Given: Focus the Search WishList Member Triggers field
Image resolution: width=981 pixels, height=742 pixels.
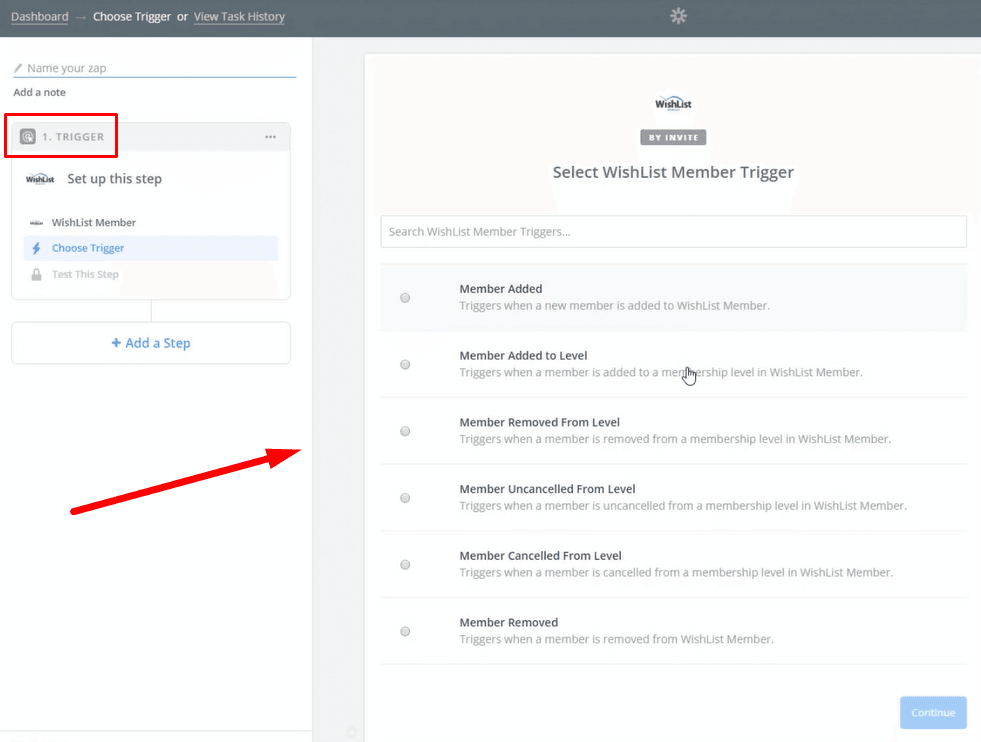Looking at the screenshot, I should (x=673, y=231).
